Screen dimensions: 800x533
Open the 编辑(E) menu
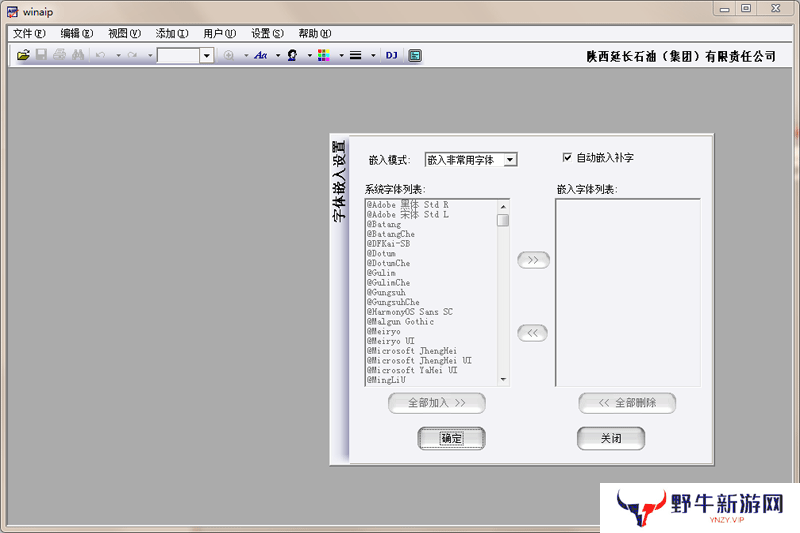(x=77, y=34)
